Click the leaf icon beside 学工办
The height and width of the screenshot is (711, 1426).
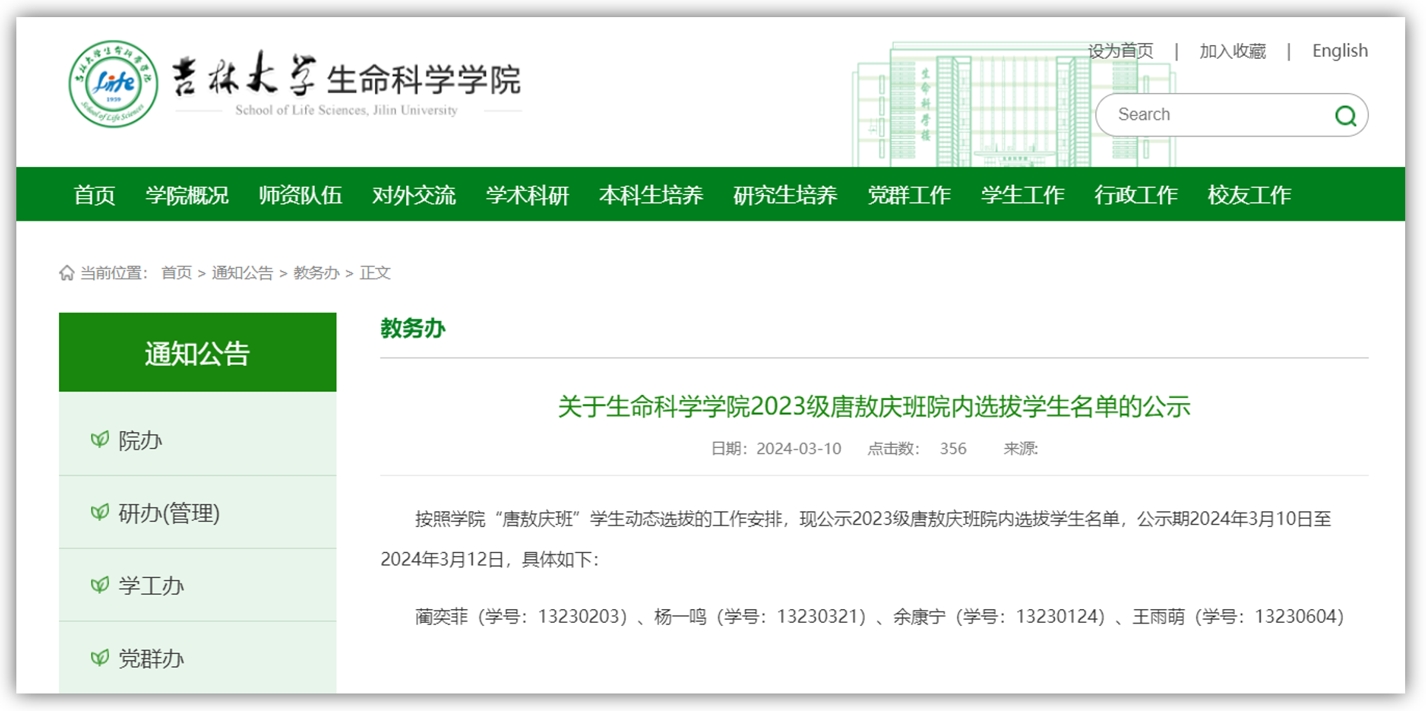point(99,586)
